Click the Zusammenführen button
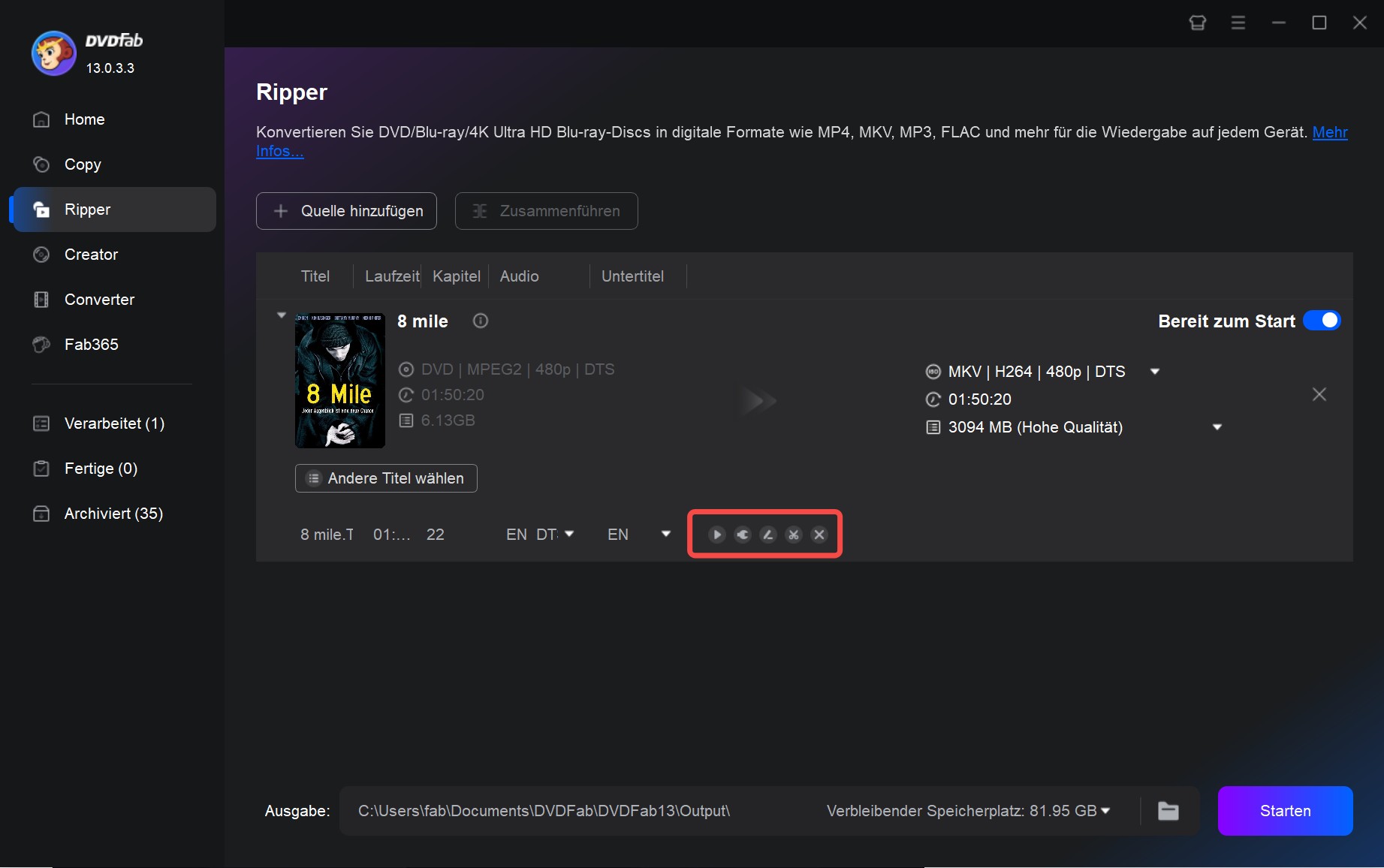Screen dimensions: 1384x868 click(x=547, y=211)
